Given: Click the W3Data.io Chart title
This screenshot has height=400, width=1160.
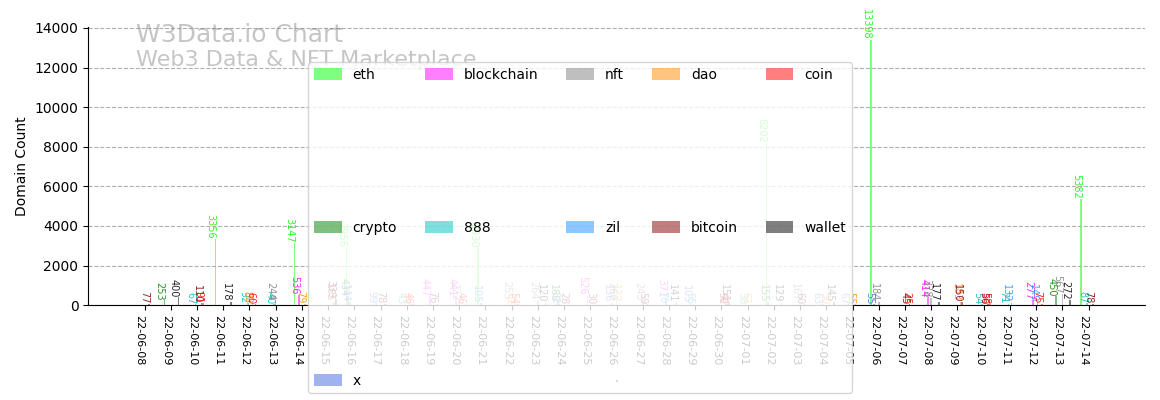Looking at the screenshot, I should (239, 35).
